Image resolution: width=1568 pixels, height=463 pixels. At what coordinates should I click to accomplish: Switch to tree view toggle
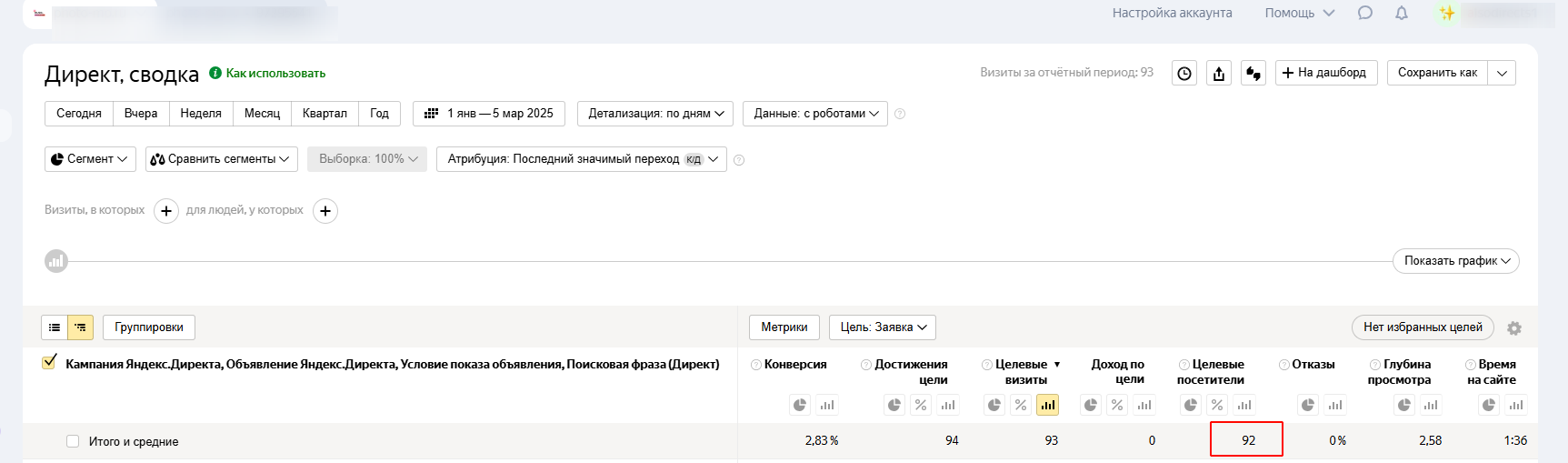[81, 327]
